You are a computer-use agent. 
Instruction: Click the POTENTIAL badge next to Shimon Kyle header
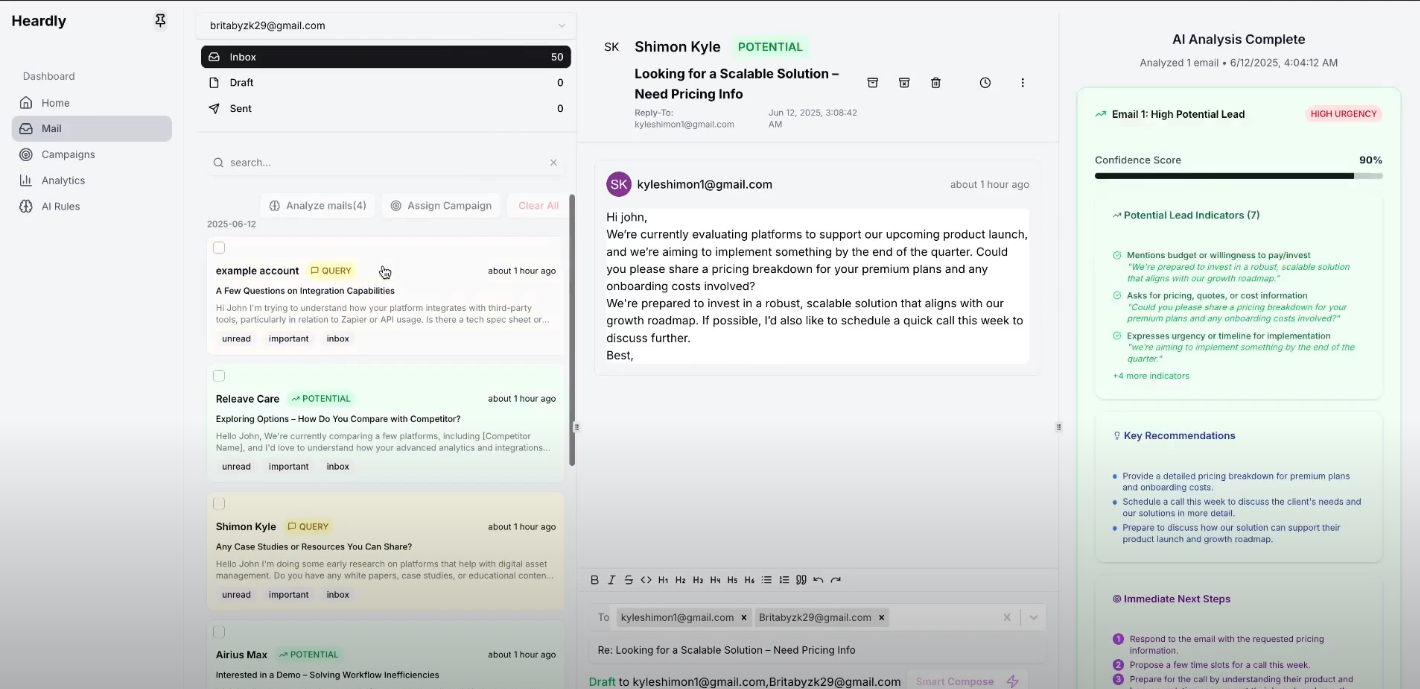point(770,47)
